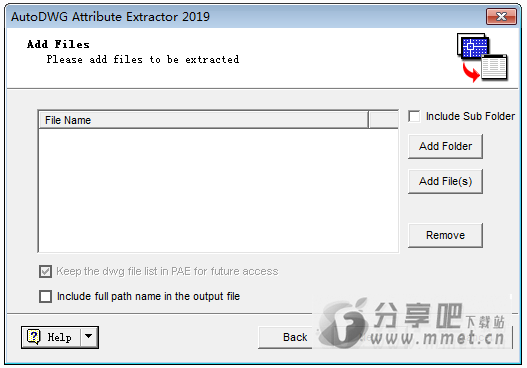Expand the Help dropdown arrow
Viewport: 527px width, 368px height.
(89, 336)
